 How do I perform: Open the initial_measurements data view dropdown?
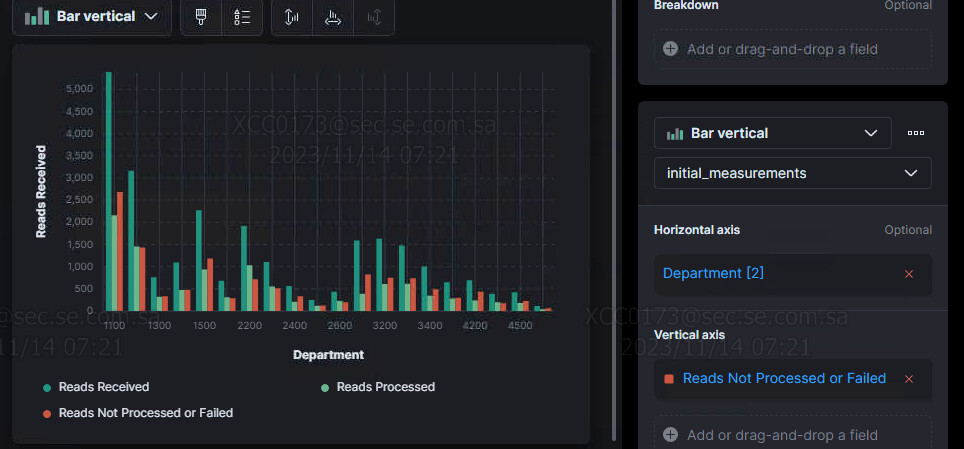point(792,173)
